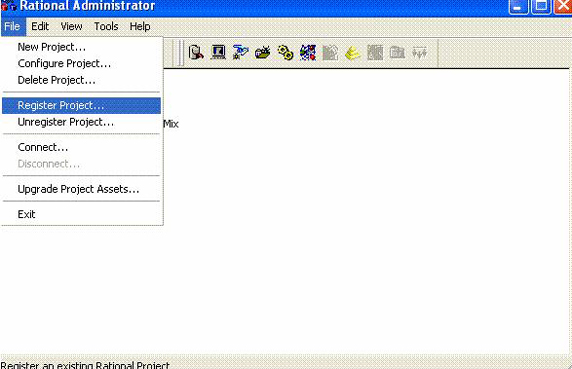
Task: Click the yellow pyramid toolbar icon
Action: [352, 53]
